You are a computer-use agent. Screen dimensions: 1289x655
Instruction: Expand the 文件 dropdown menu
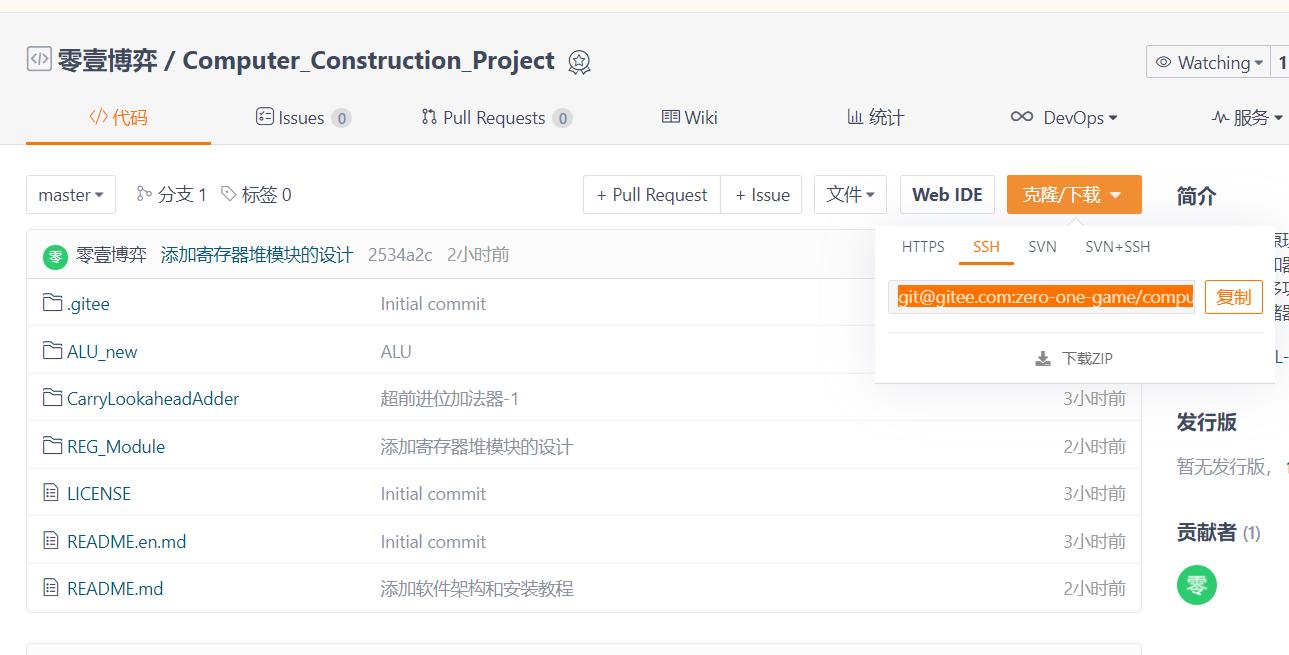click(x=850, y=195)
